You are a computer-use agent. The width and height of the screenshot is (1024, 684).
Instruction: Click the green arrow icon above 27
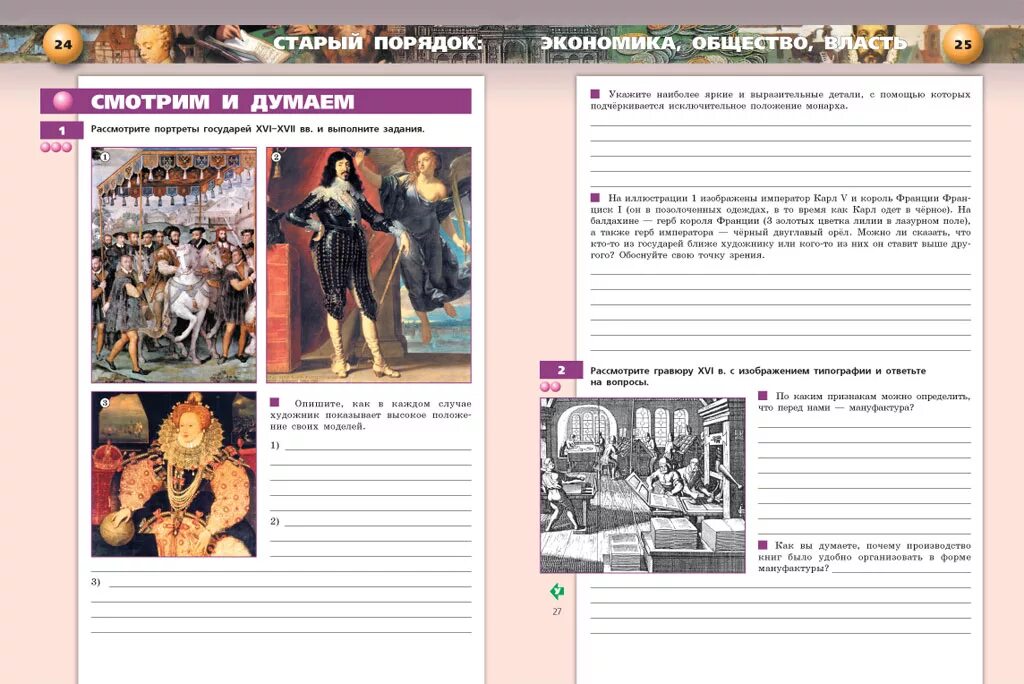pyautogui.click(x=557, y=592)
